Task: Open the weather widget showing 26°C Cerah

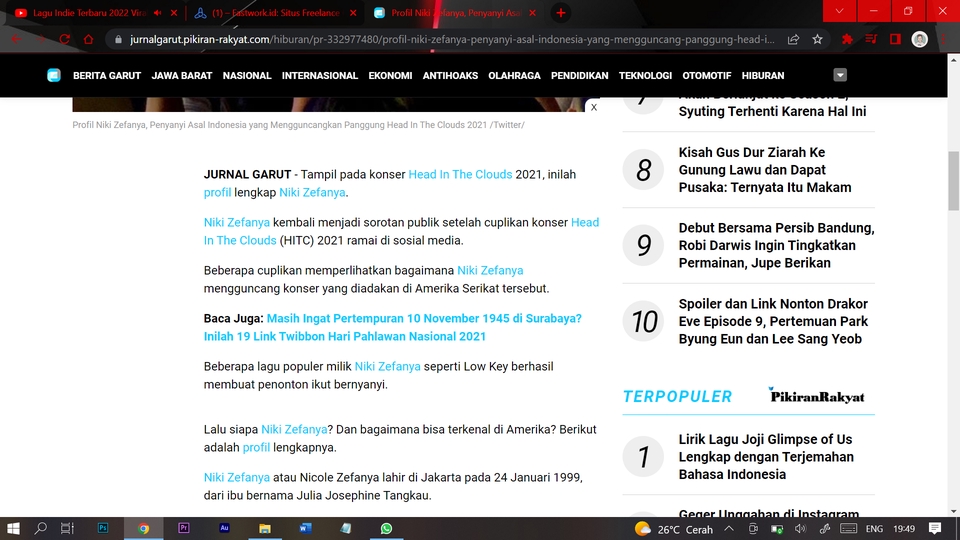Action: click(x=674, y=529)
